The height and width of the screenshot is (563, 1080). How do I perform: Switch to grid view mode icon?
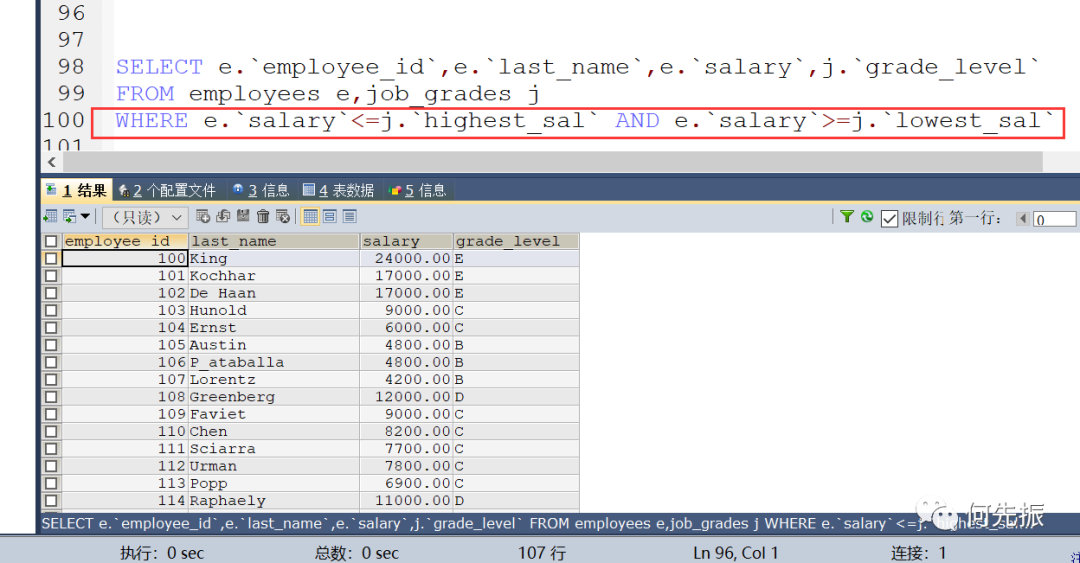click(311, 216)
